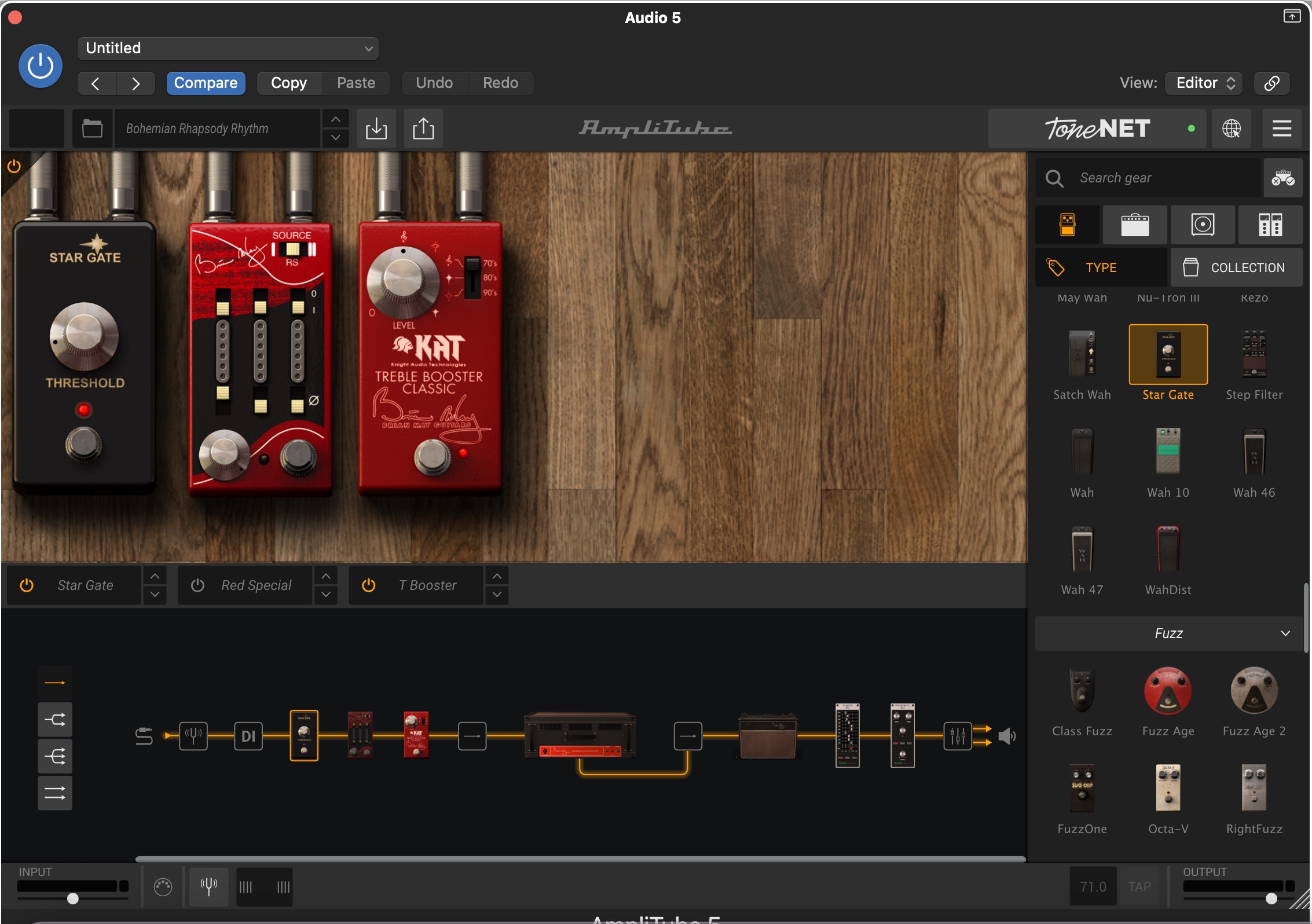Toggle stomp section bypass power icon
Image resolution: width=1312 pixels, height=924 pixels.
(14, 167)
